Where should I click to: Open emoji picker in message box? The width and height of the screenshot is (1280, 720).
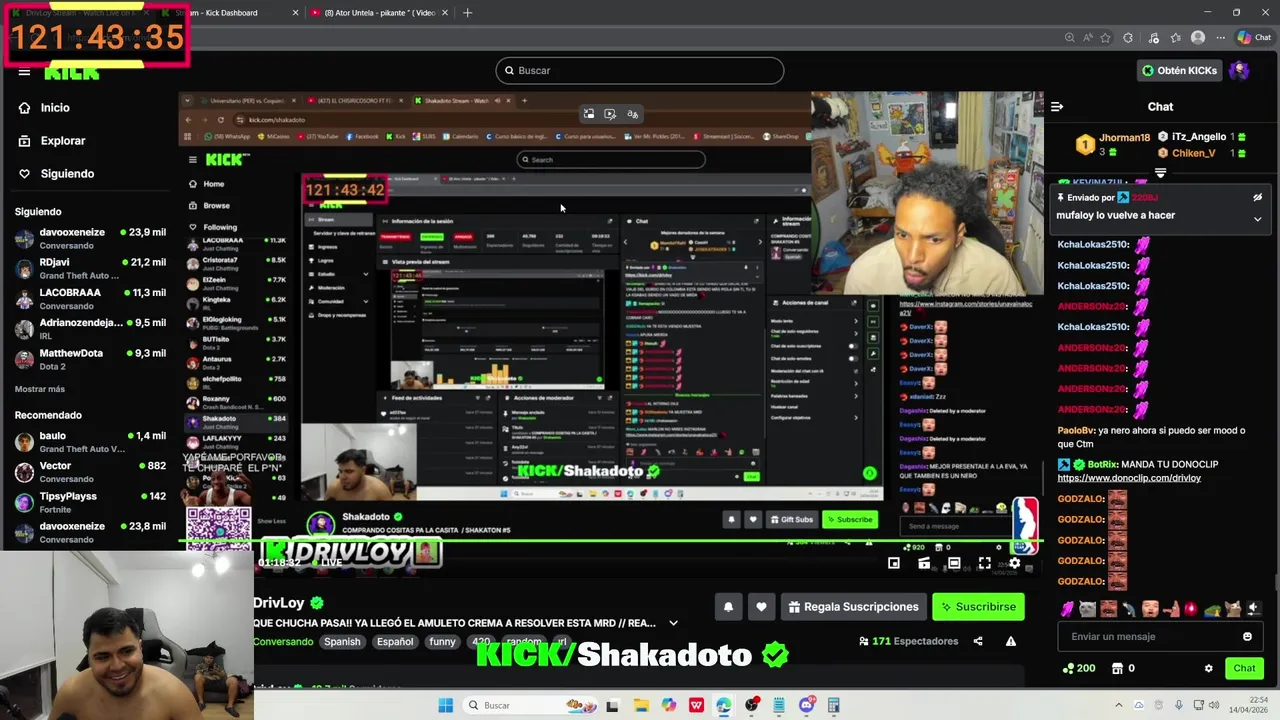1247,637
